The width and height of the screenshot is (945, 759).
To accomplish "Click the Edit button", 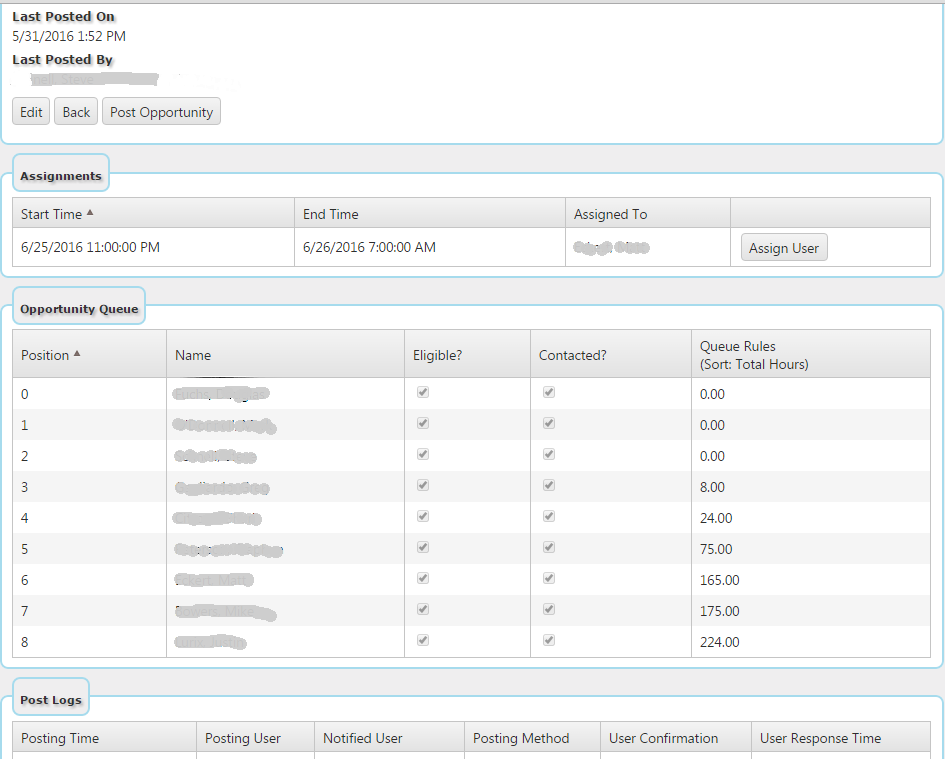I will (31, 112).
